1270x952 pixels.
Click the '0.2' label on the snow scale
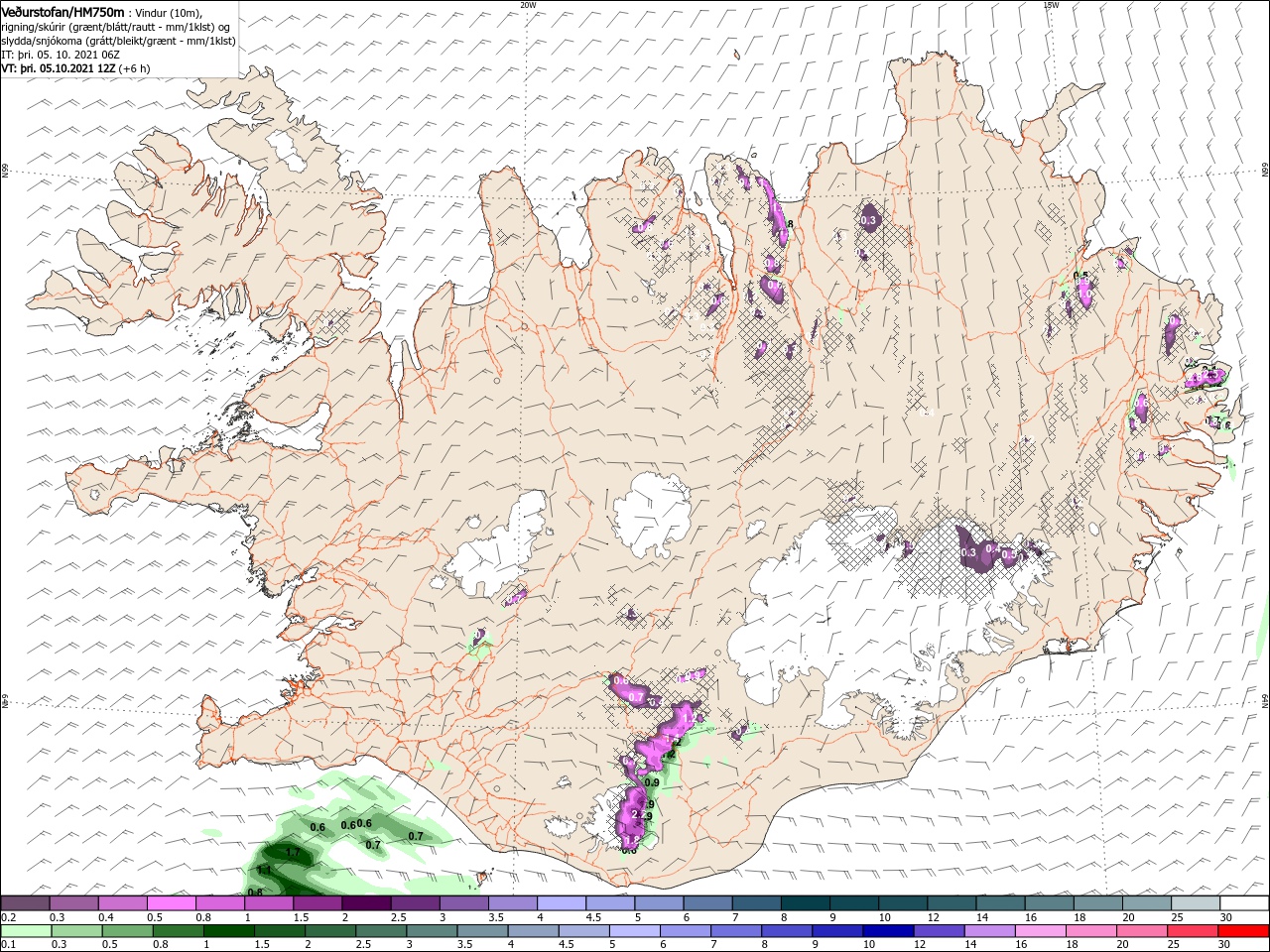click(8, 917)
